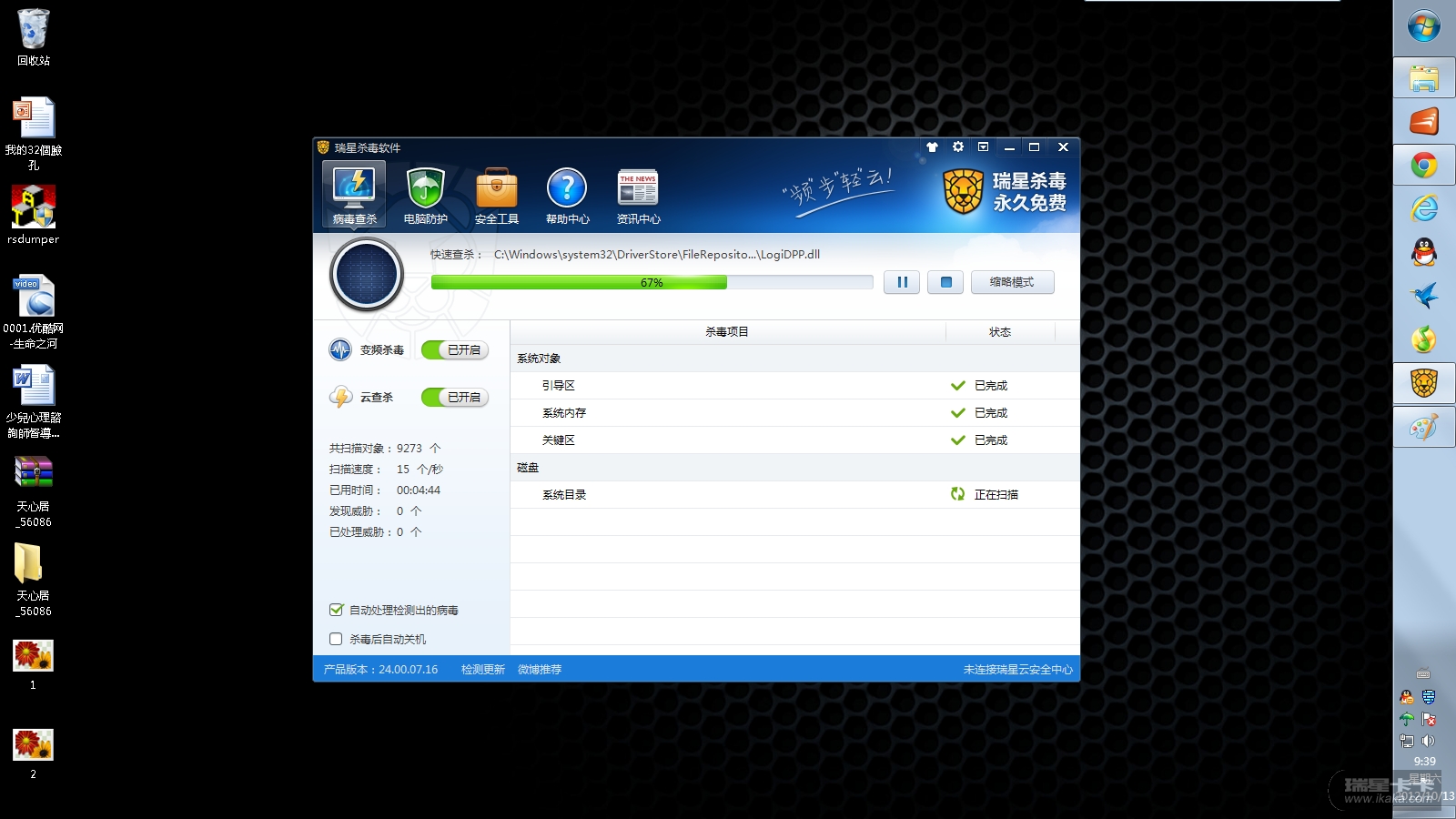Screen dimensions: 1456x819
Task: Open the title bar dropdown menu icon
Action: 983,147
